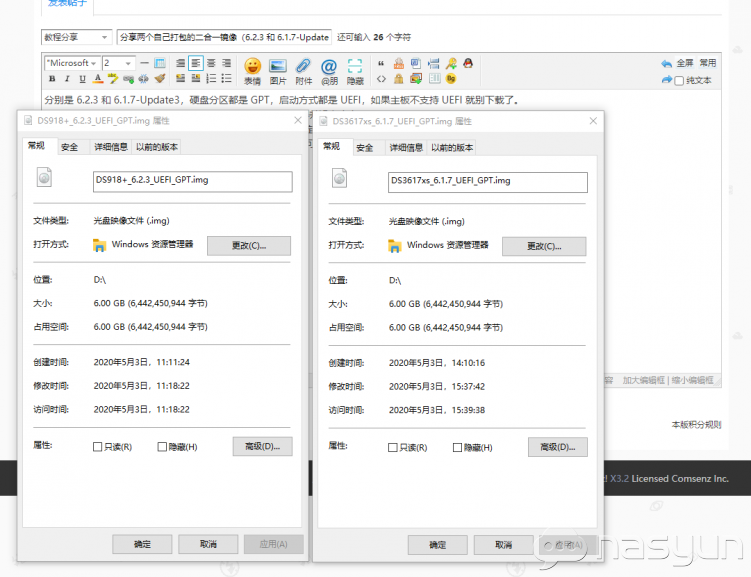
Task: Insert an unordered bullet list
Action: pyautogui.click(x=227, y=79)
